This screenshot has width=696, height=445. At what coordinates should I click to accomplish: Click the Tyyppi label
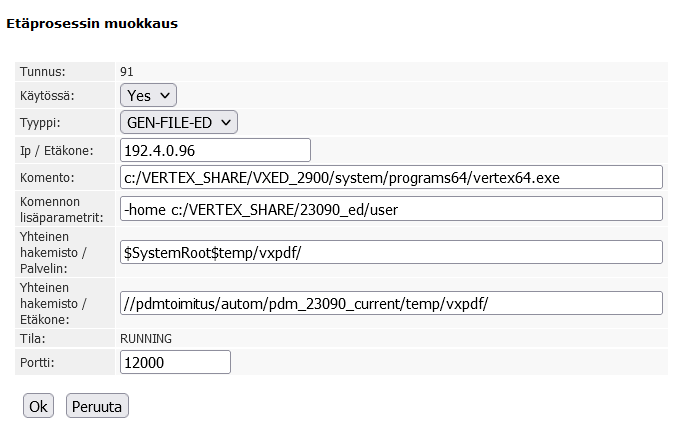(41, 122)
